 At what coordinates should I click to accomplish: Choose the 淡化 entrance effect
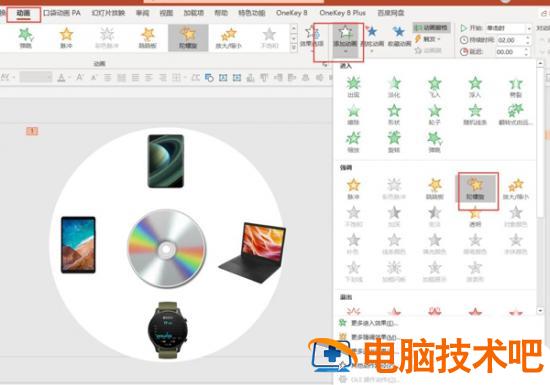pyautogui.click(x=394, y=87)
